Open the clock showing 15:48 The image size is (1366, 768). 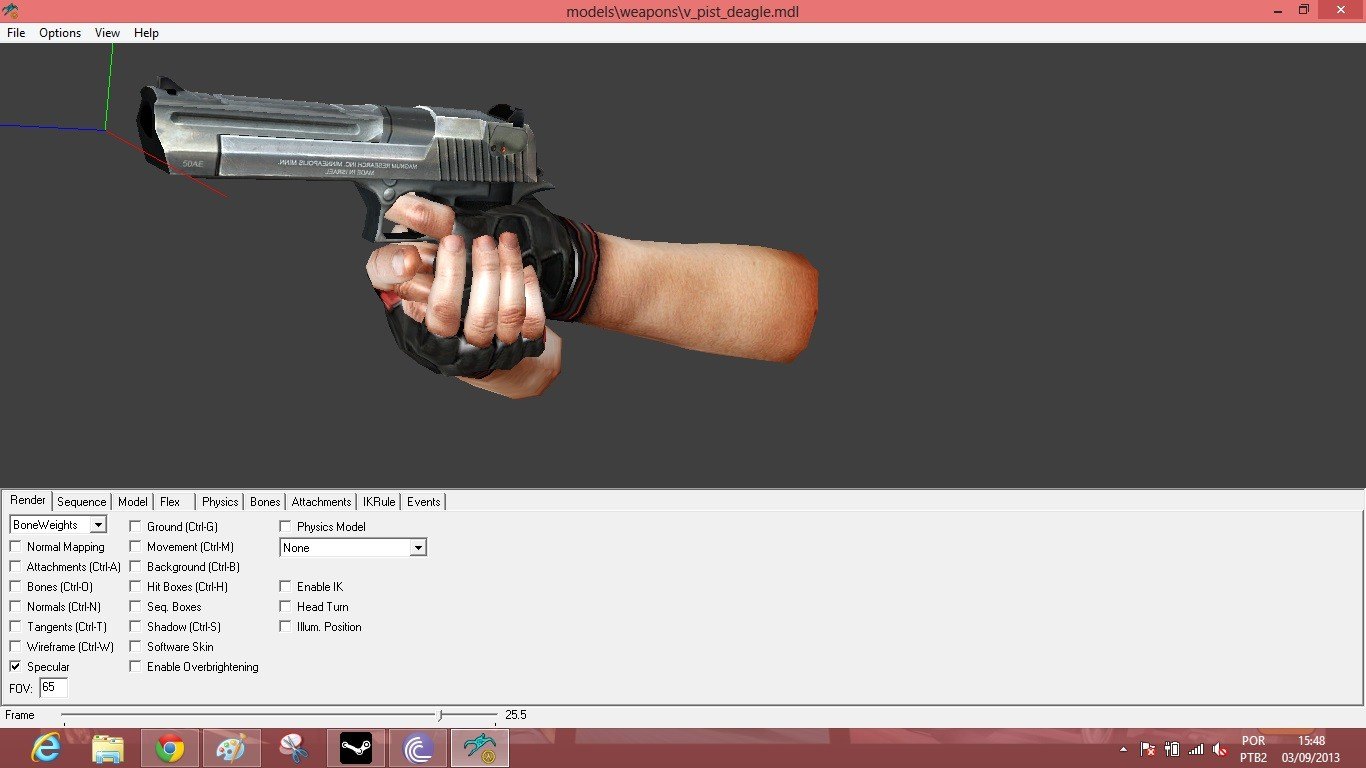1311,749
